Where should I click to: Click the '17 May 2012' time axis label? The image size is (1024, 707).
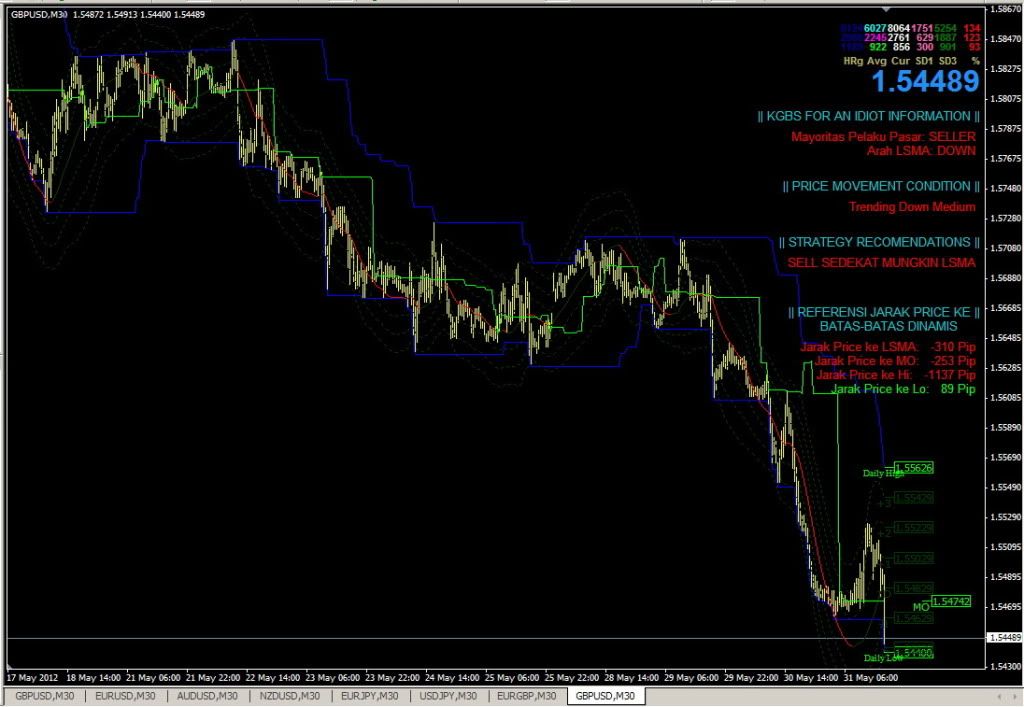[x=32, y=678]
